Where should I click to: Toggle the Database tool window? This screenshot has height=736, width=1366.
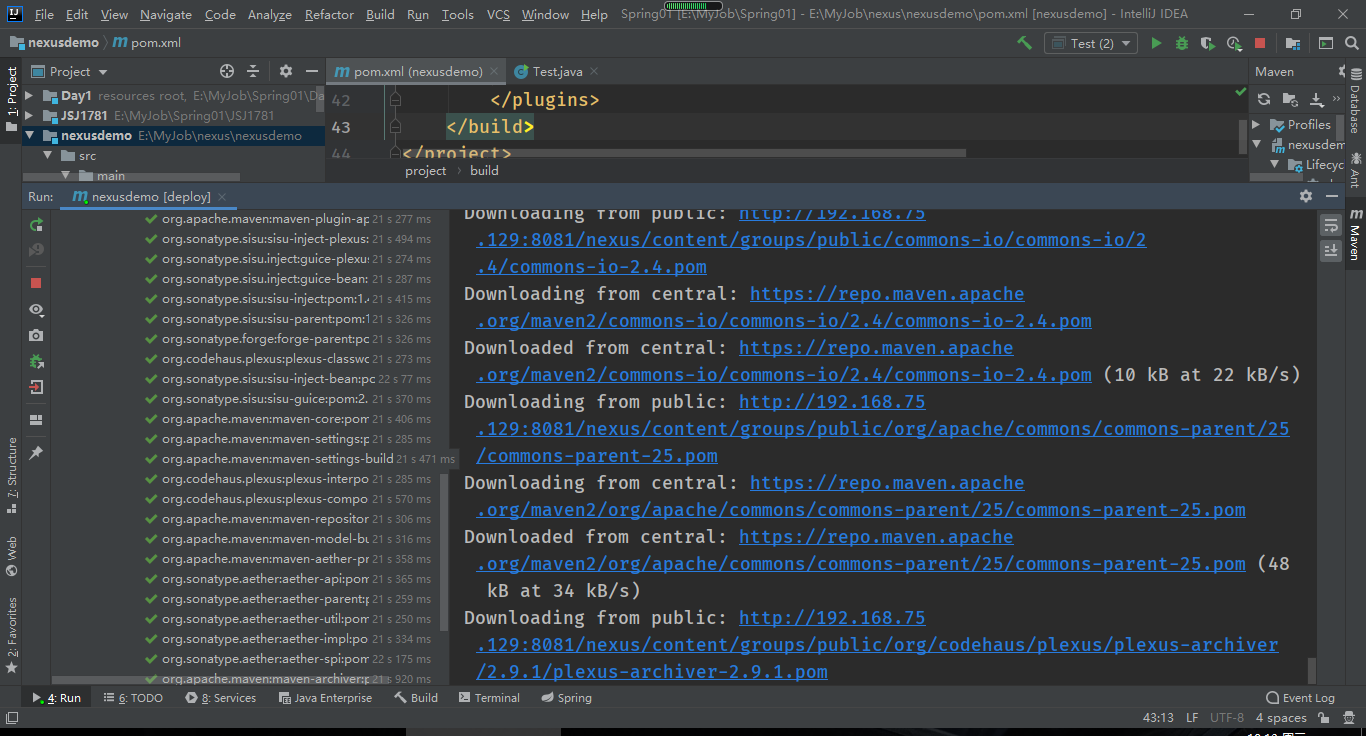1355,103
